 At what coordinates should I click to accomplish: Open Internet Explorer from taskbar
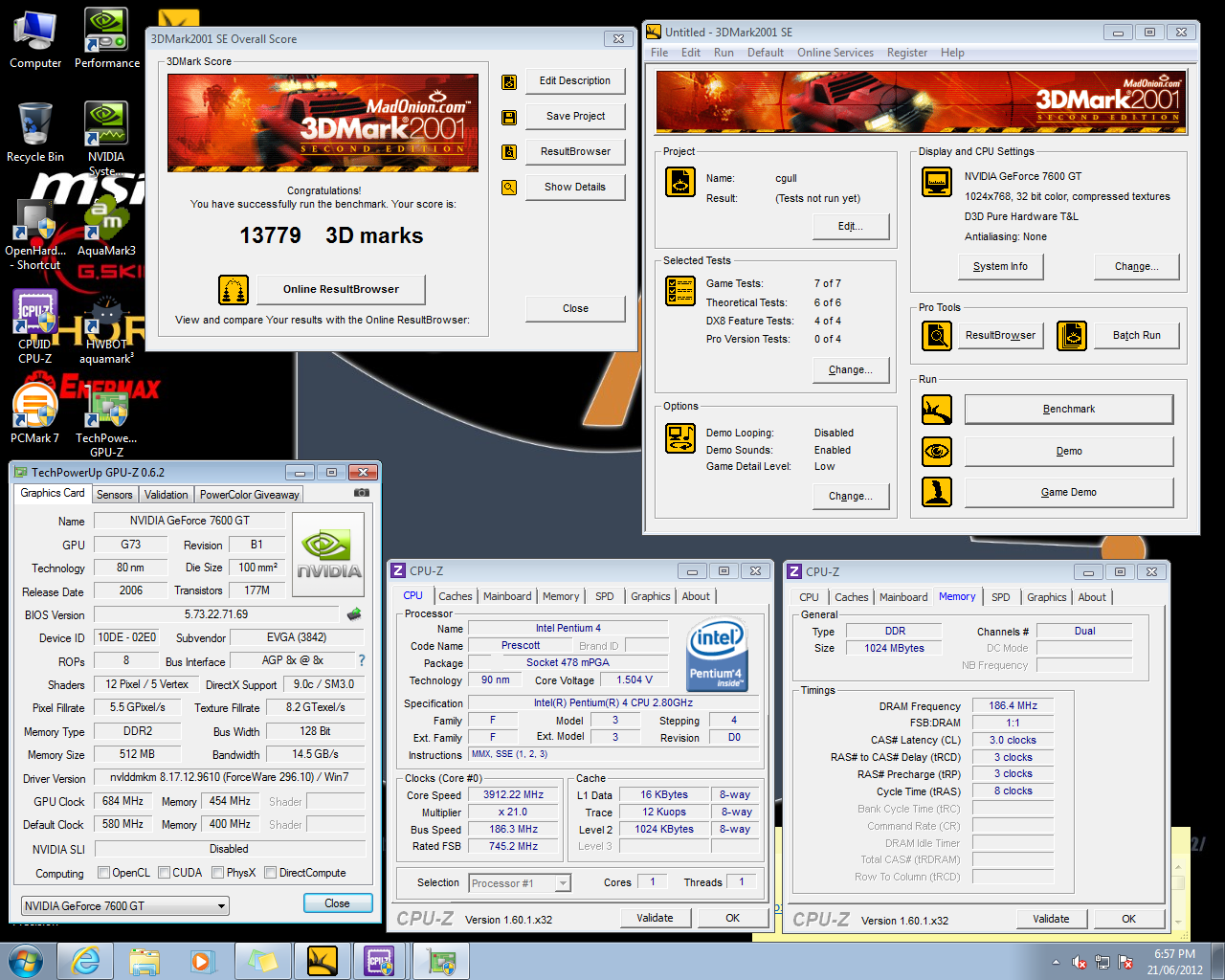[x=86, y=961]
